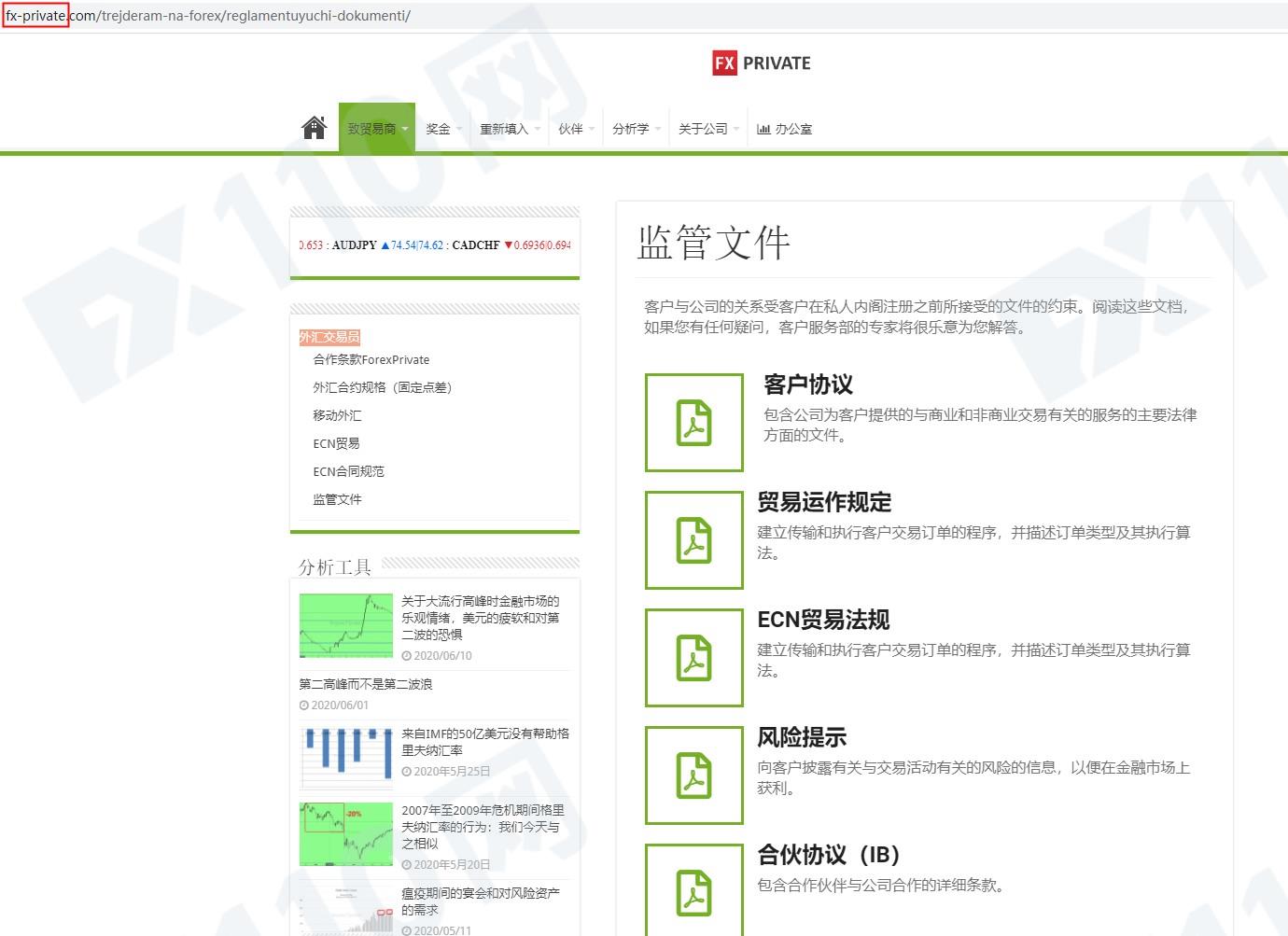Open the 2007-2009 crisis chart thumbnail
Viewport: 1288px width, 936px height.
(346, 834)
